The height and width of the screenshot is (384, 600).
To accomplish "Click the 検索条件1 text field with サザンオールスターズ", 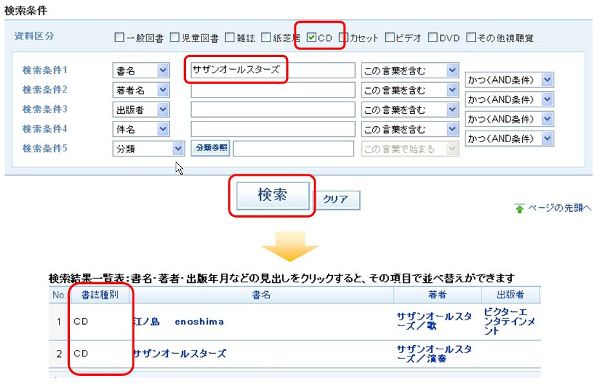I will (x=273, y=70).
